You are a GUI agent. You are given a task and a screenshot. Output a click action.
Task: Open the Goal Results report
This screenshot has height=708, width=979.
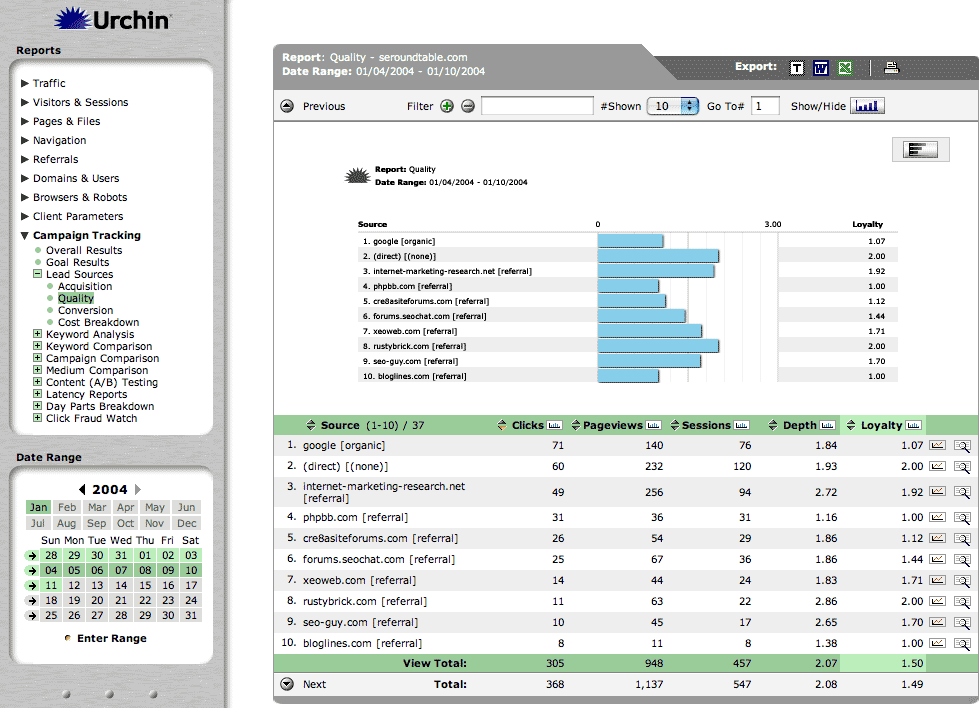point(77,262)
